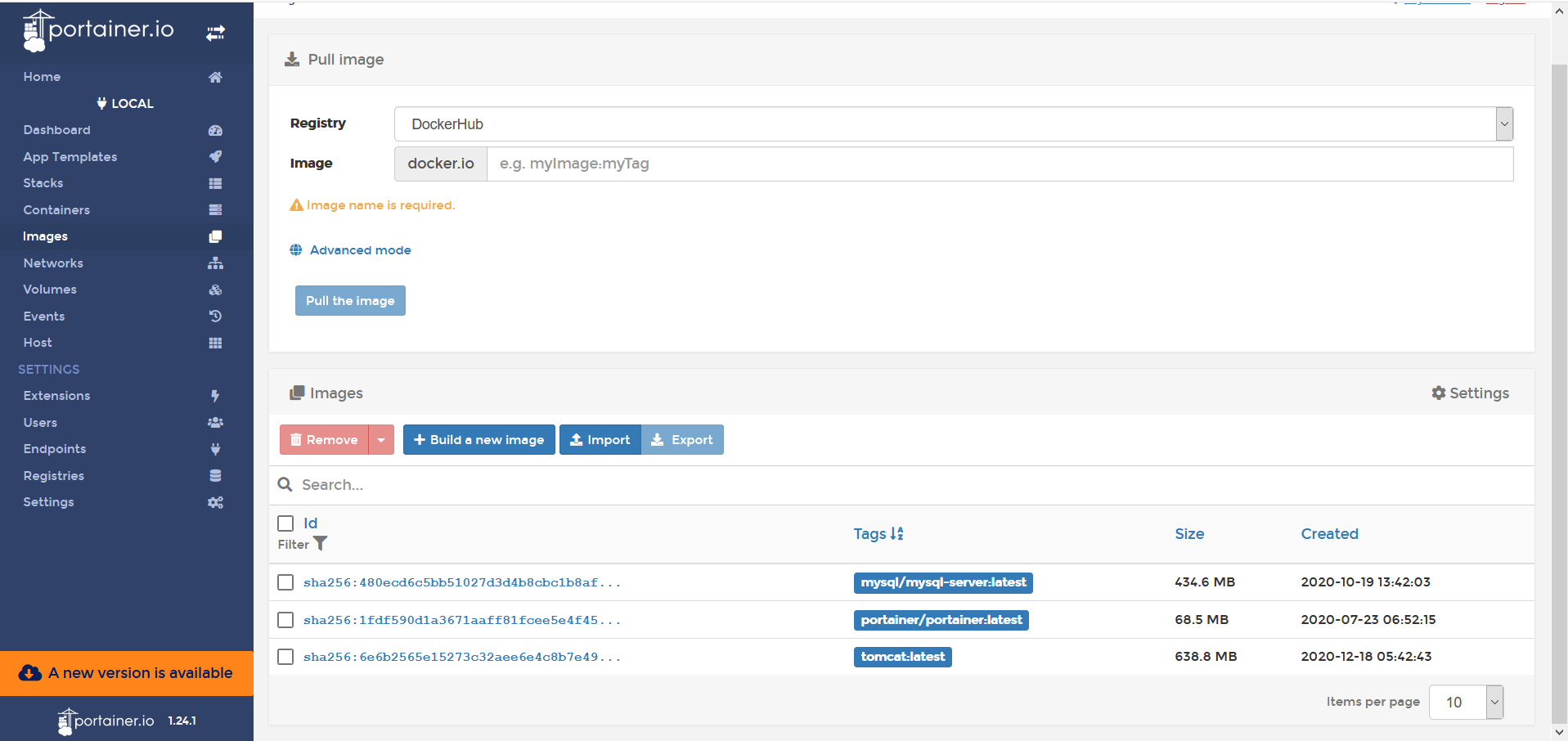Open Volumes in the sidebar
This screenshot has width=1568, height=741.
pos(50,290)
